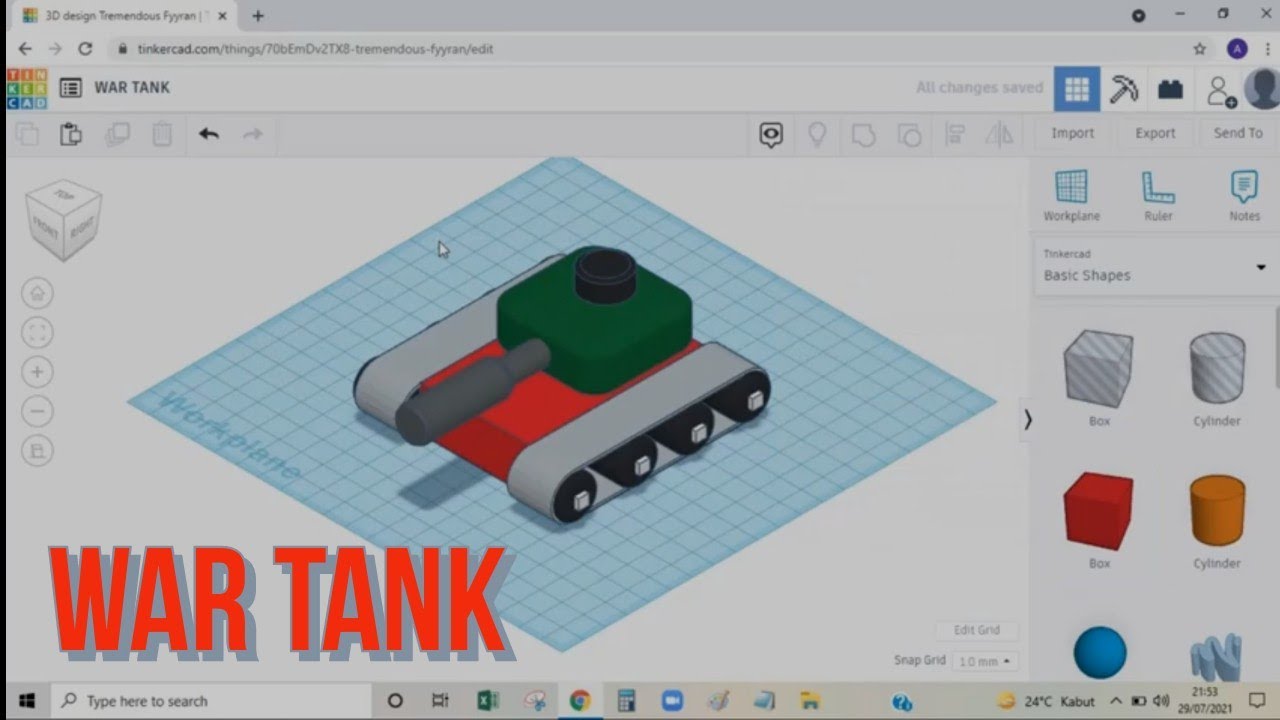
Task: Click the Group shapes icon
Action: (x=863, y=135)
